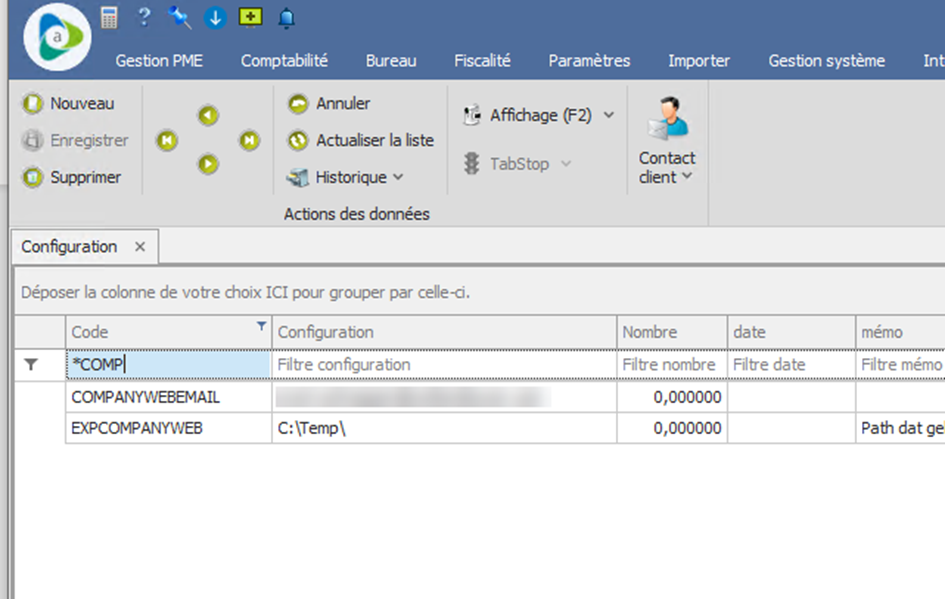Click Actualiser la liste
This screenshot has height=599, width=945.
(360, 140)
